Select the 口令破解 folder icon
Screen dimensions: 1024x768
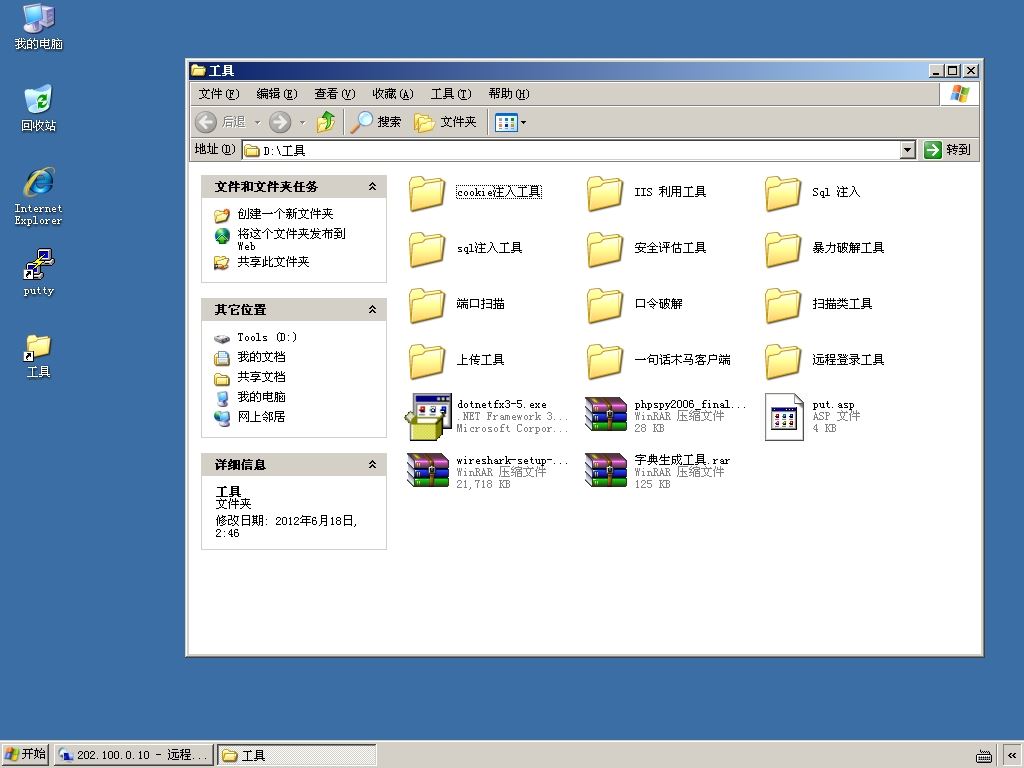point(605,306)
